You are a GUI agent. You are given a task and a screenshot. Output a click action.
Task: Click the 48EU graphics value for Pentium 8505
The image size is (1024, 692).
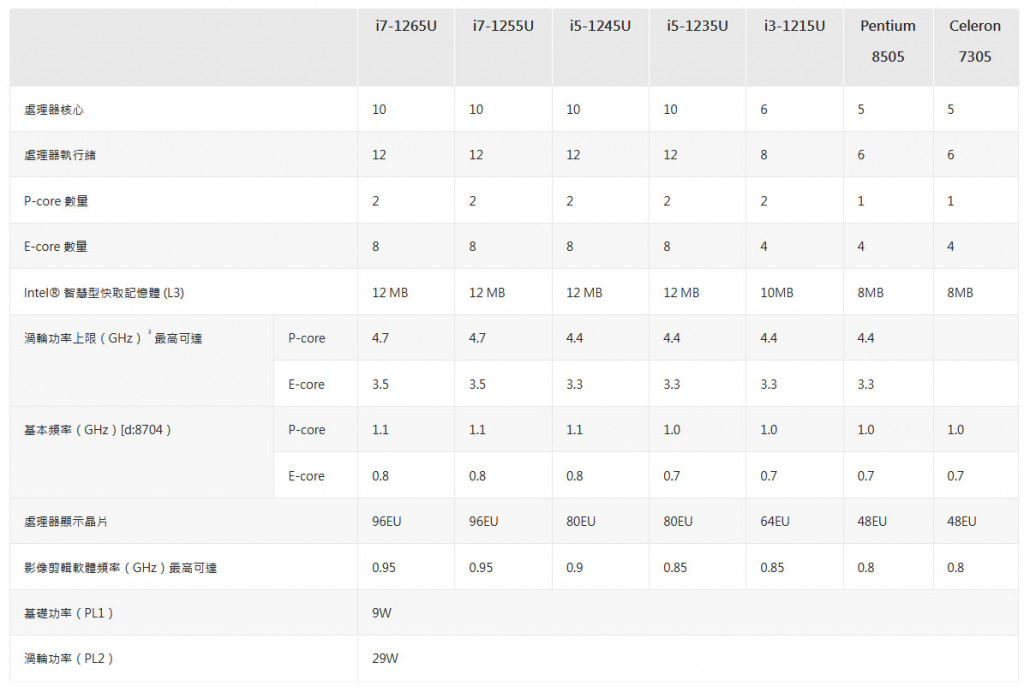872,522
